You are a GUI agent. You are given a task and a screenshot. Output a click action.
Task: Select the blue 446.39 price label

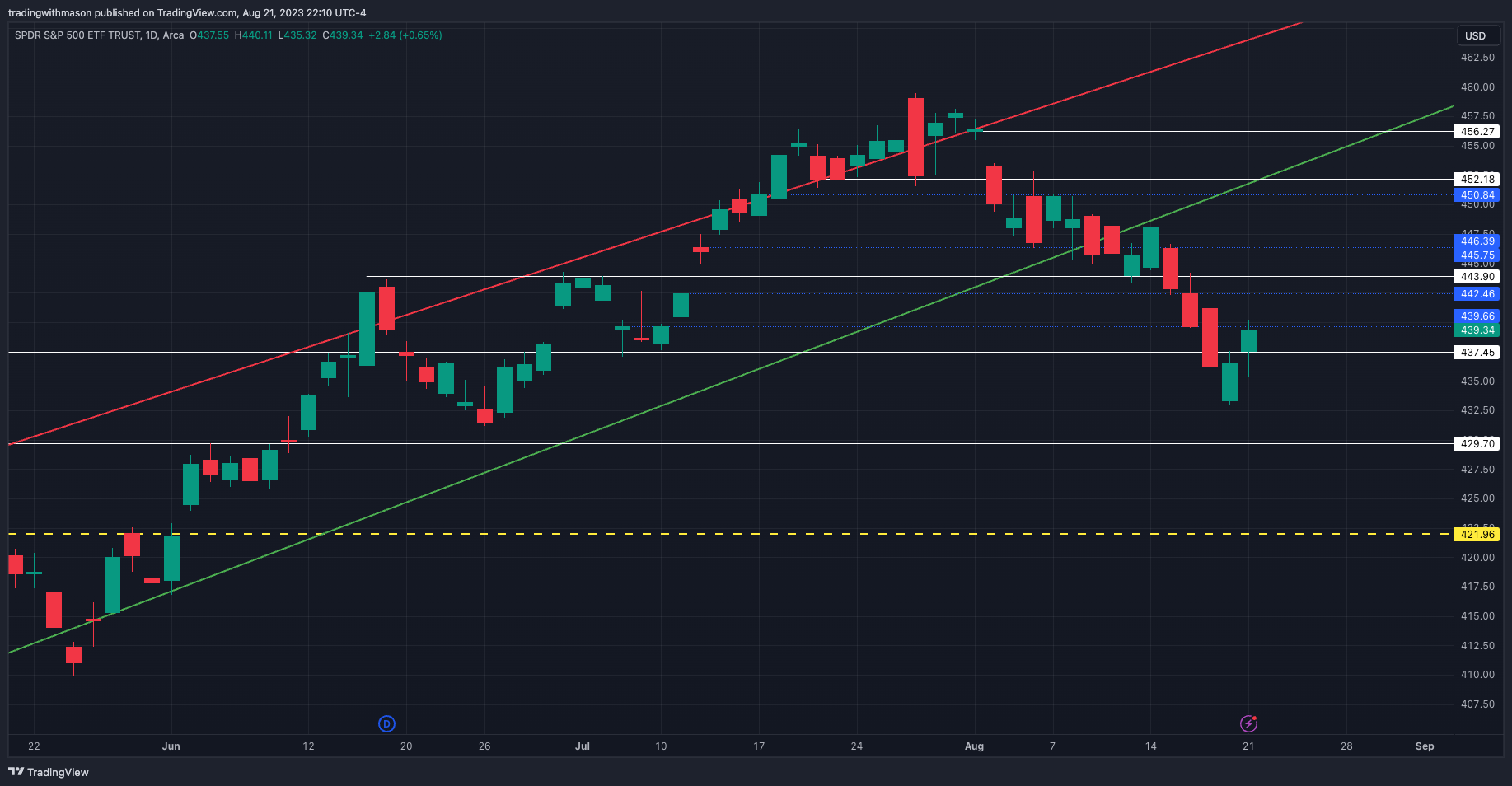coord(1477,241)
